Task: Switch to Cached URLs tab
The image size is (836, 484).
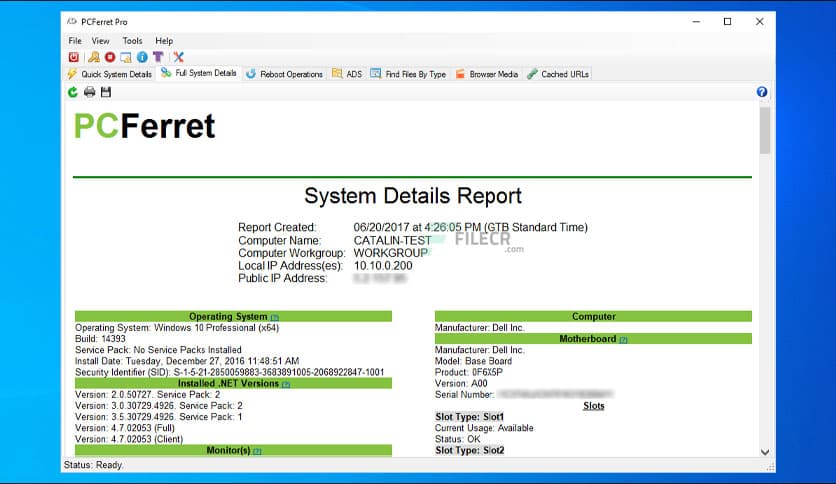Action: pos(558,74)
